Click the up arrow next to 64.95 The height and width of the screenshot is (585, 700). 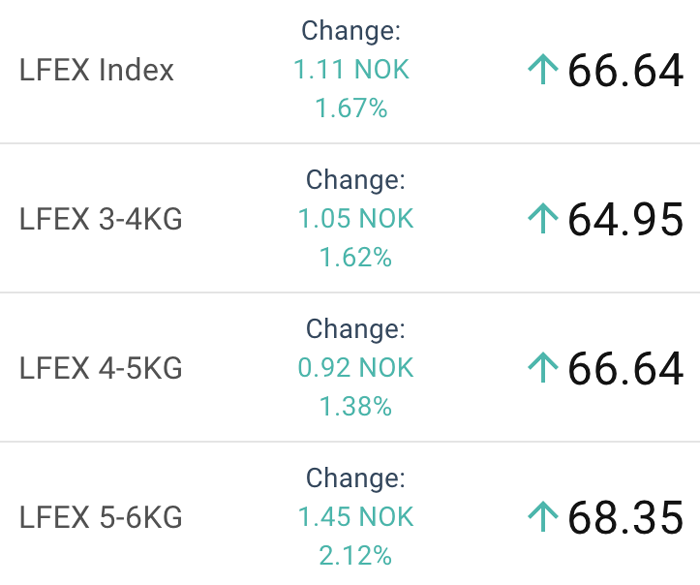click(543, 218)
